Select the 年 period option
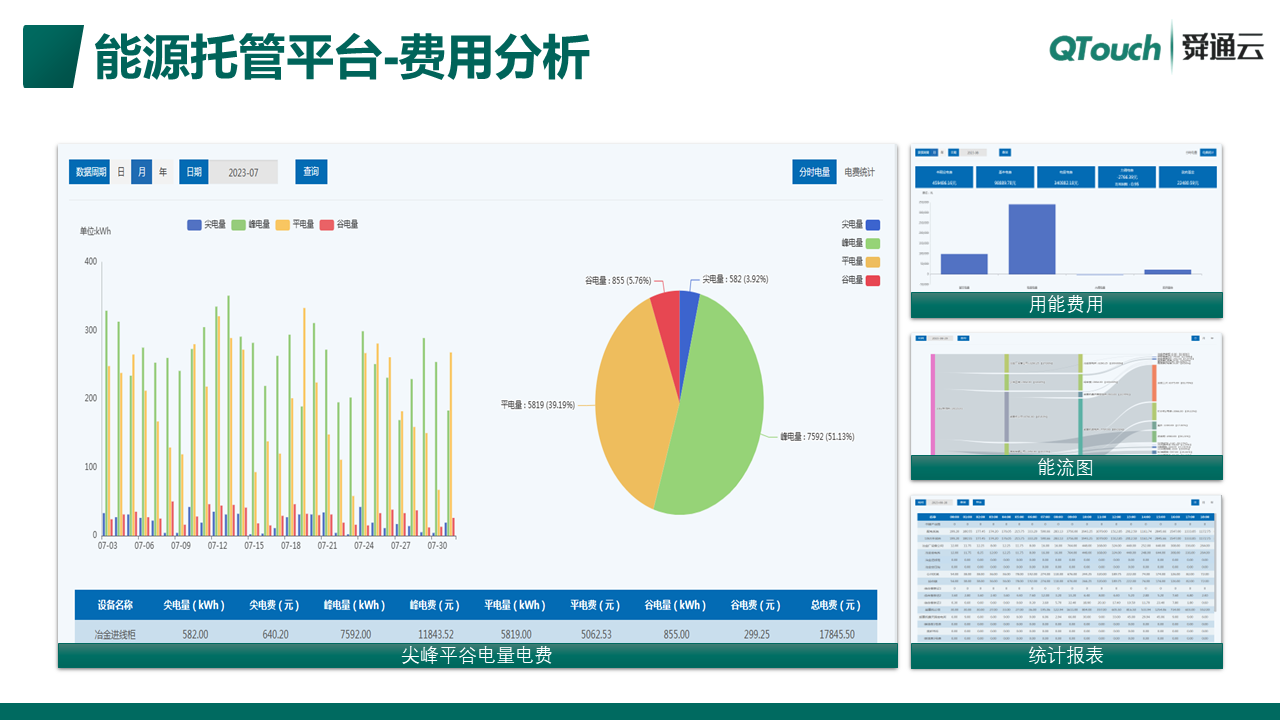Image resolution: width=1280 pixels, height=720 pixels. tap(164, 171)
